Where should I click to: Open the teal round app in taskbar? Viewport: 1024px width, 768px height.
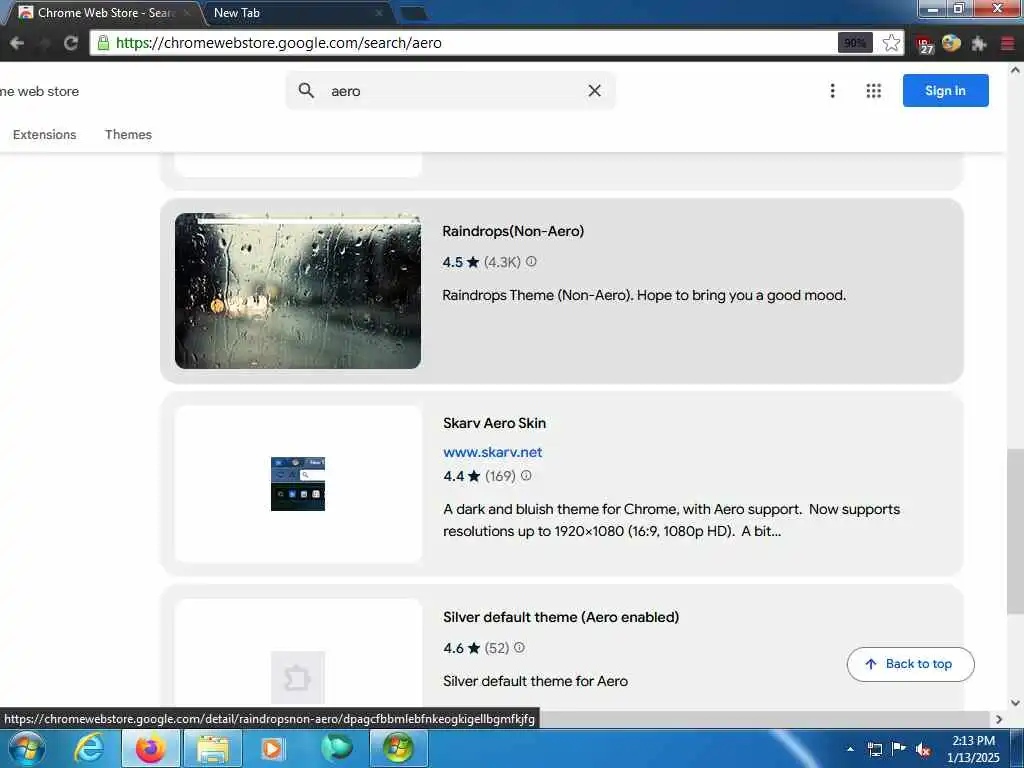(x=336, y=748)
